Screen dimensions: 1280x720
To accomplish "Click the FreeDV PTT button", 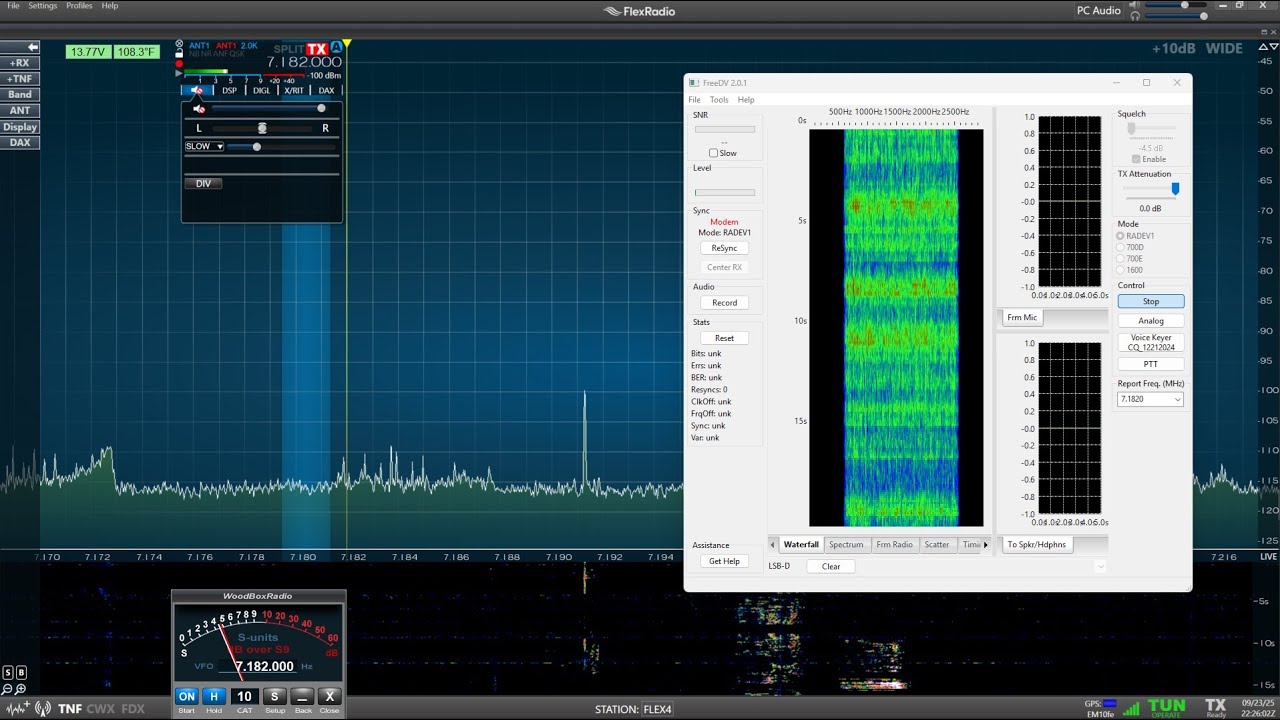I will pos(1151,364).
